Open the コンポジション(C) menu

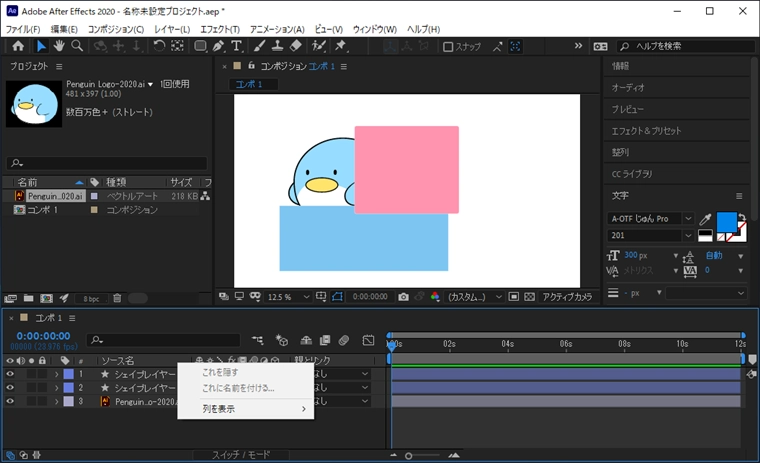pos(116,29)
